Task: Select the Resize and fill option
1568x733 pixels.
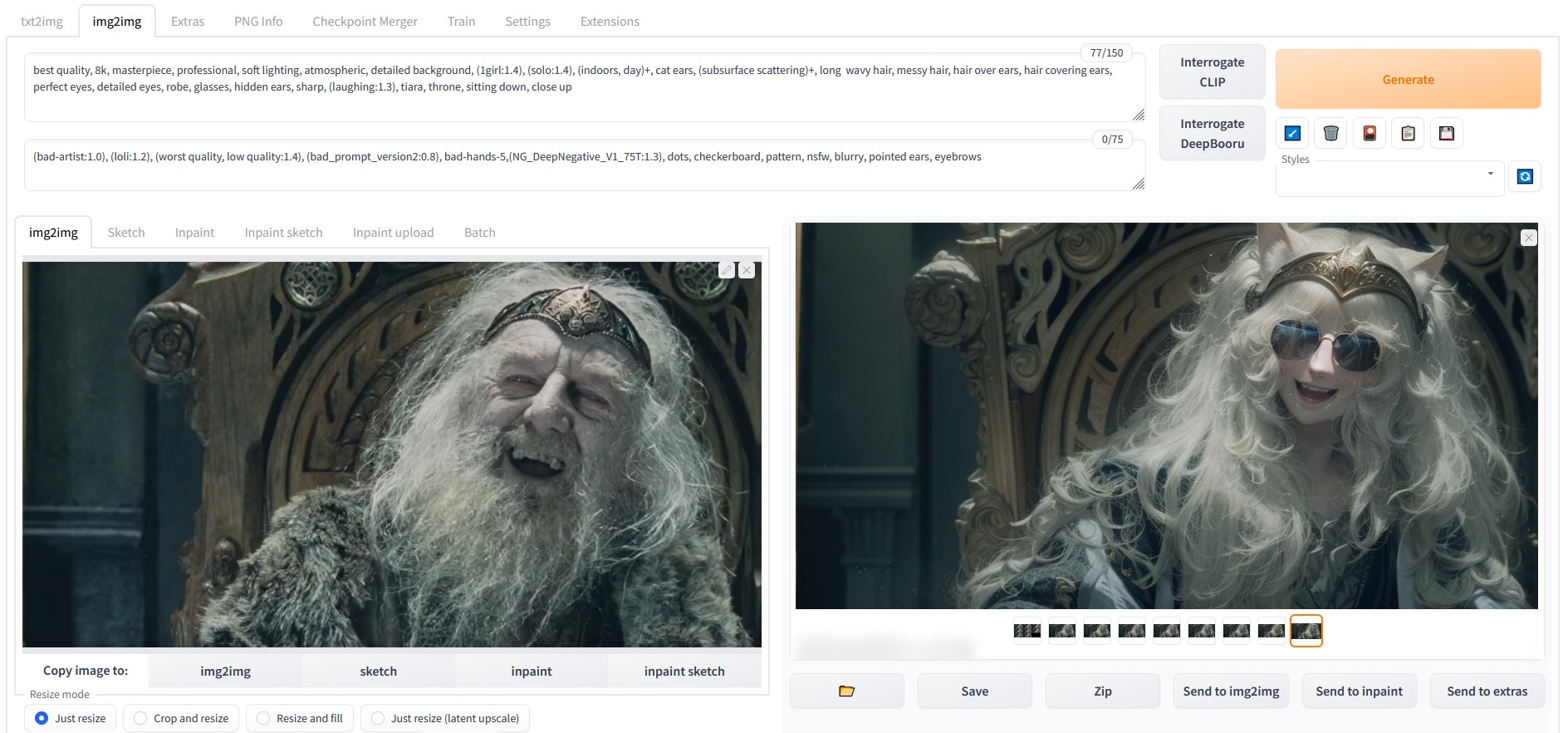Action: (300, 718)
